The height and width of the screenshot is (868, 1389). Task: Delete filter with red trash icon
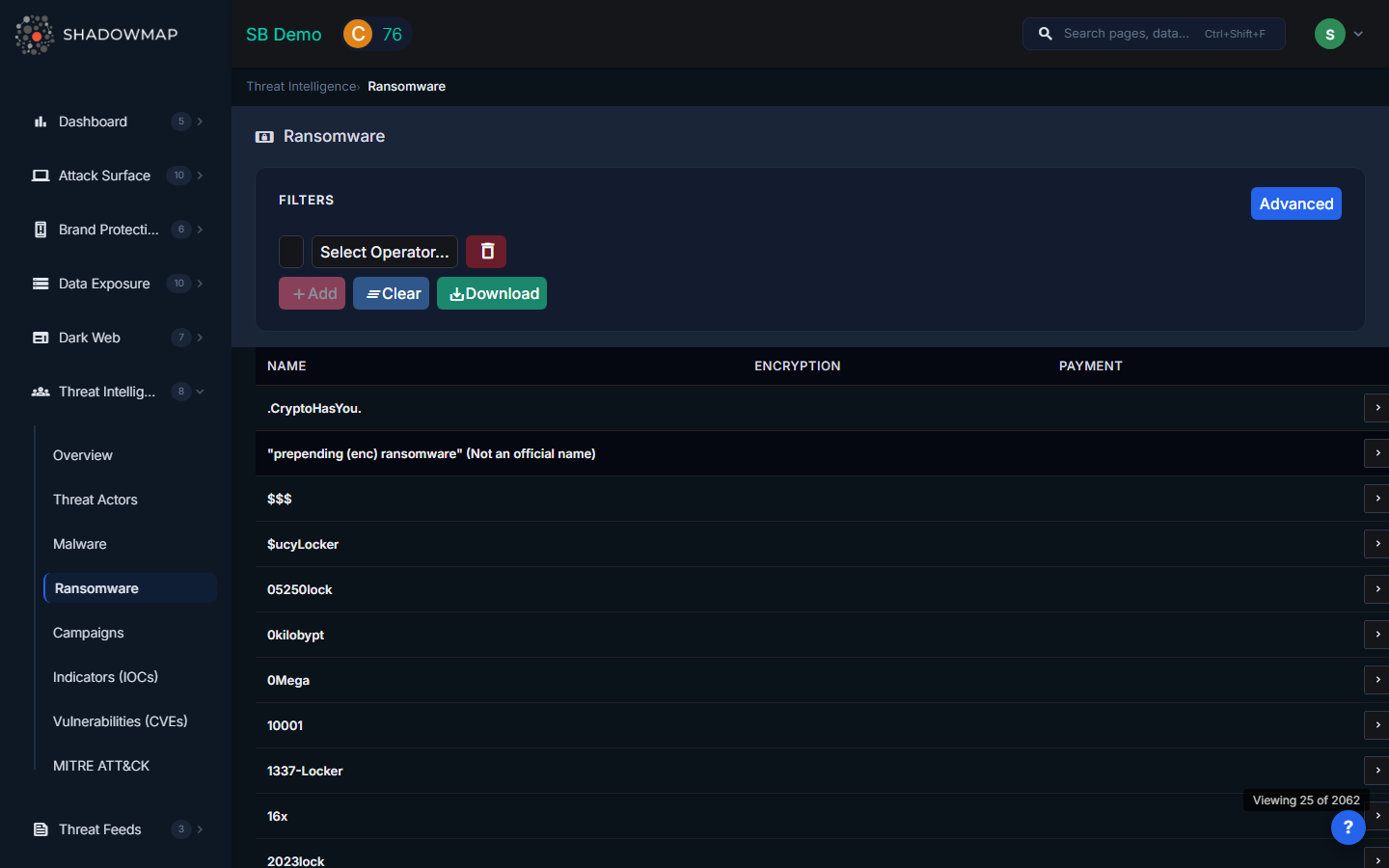(x=486, y=252)
